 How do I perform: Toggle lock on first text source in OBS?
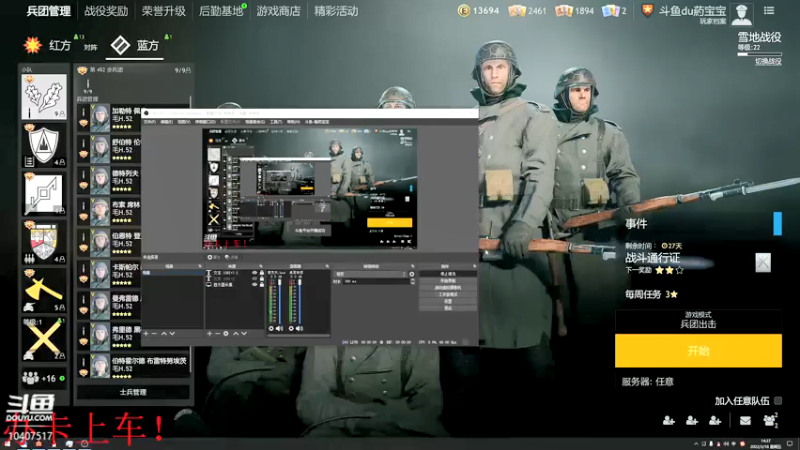[262, 273]
